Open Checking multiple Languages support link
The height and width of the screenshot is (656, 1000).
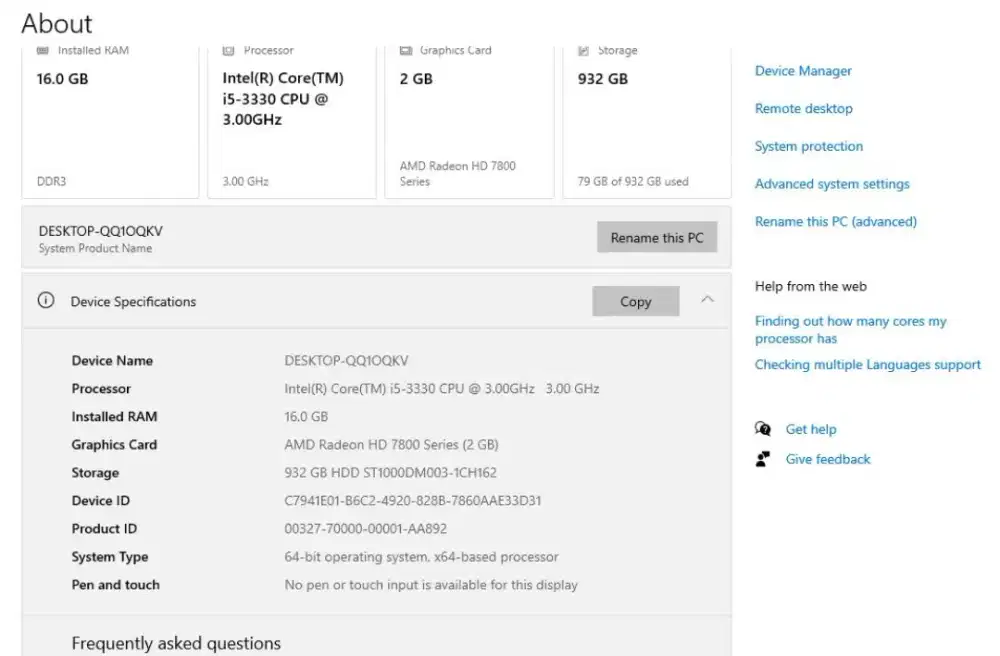click(x=867, y=365)
